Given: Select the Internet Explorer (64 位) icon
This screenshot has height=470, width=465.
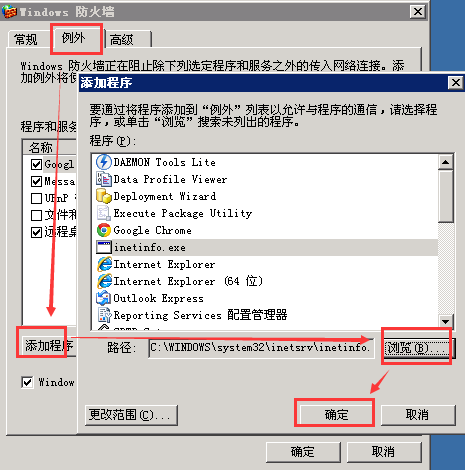Looking at the screenshot, I should (104, 281).
